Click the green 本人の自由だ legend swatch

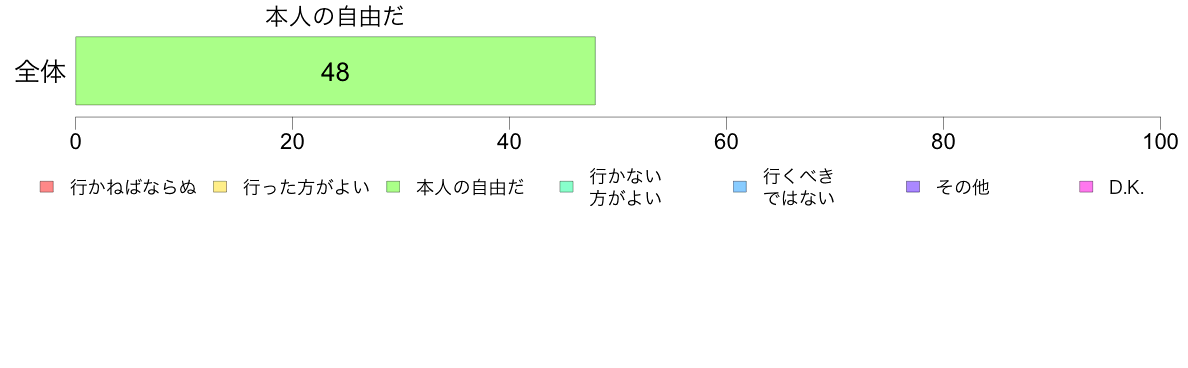point(393,187)
